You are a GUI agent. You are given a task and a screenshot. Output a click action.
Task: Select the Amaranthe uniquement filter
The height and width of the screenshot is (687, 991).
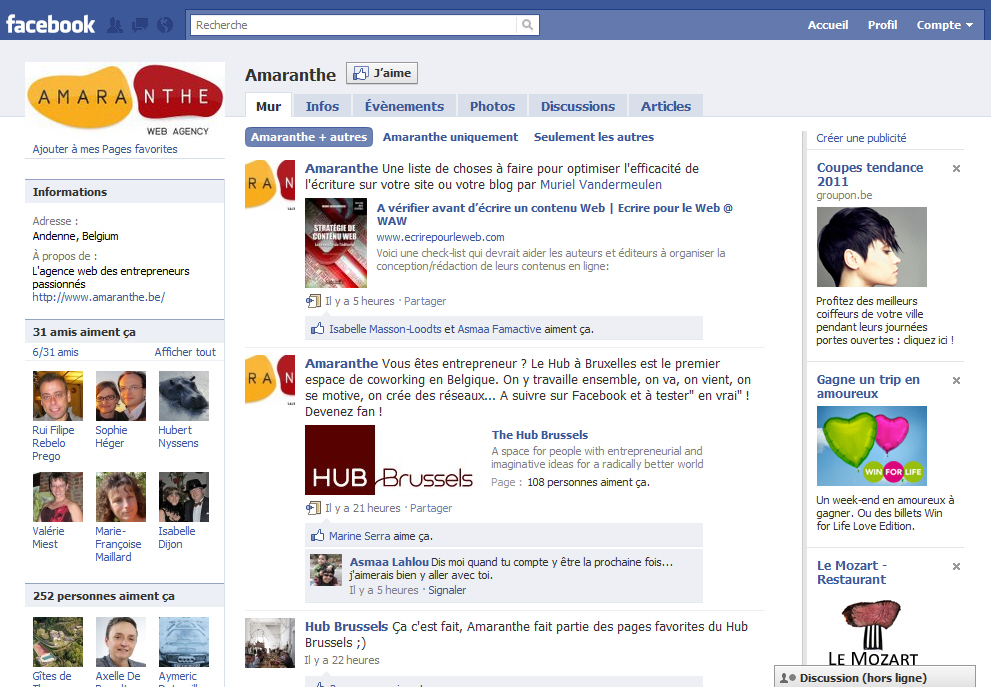coord(450,137)
